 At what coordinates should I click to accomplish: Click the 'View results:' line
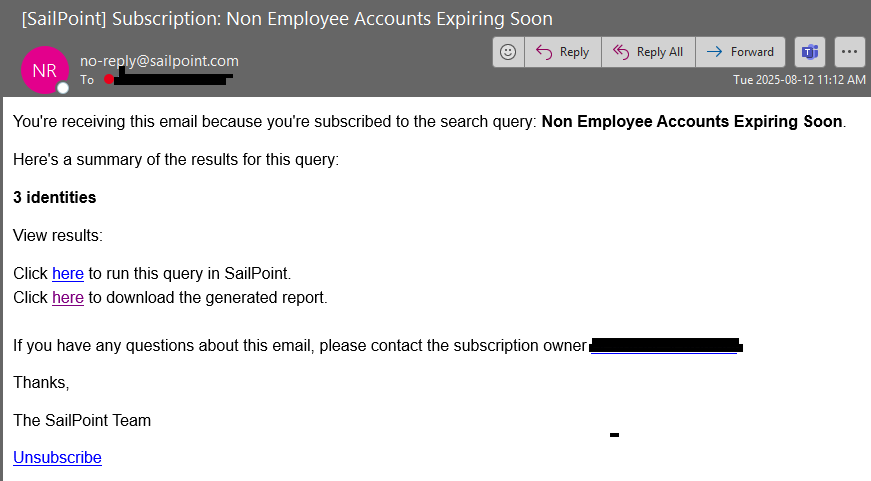[58, 236]
